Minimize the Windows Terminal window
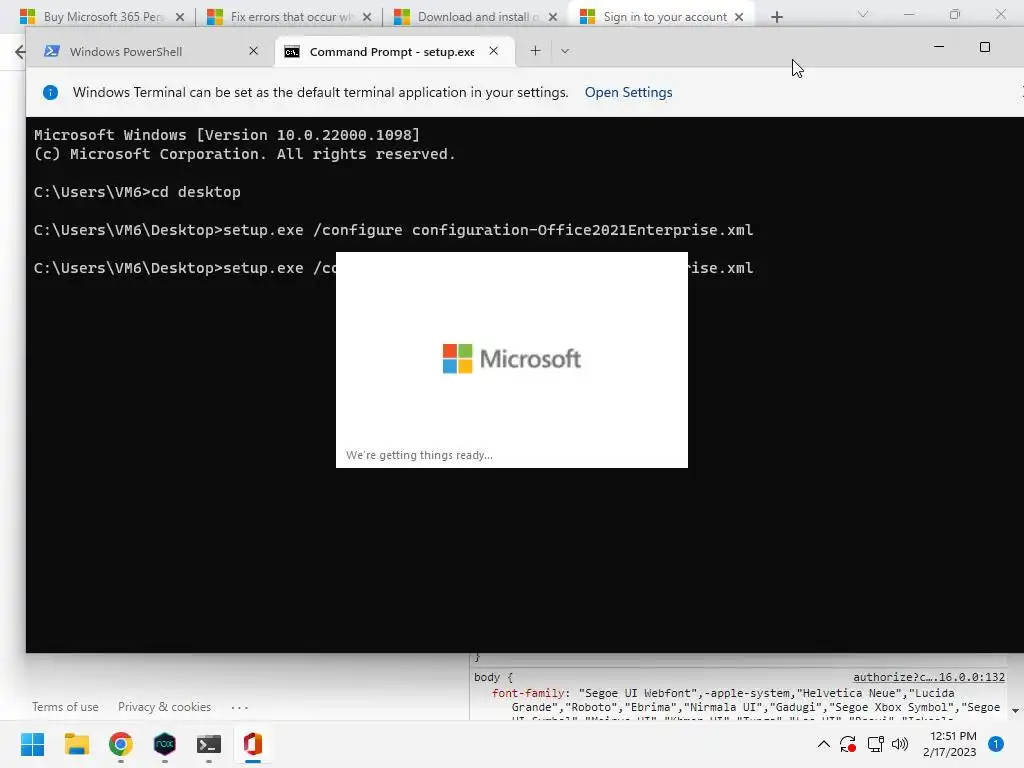Viewport: 1024px width, 768px height. pos(939,47)
